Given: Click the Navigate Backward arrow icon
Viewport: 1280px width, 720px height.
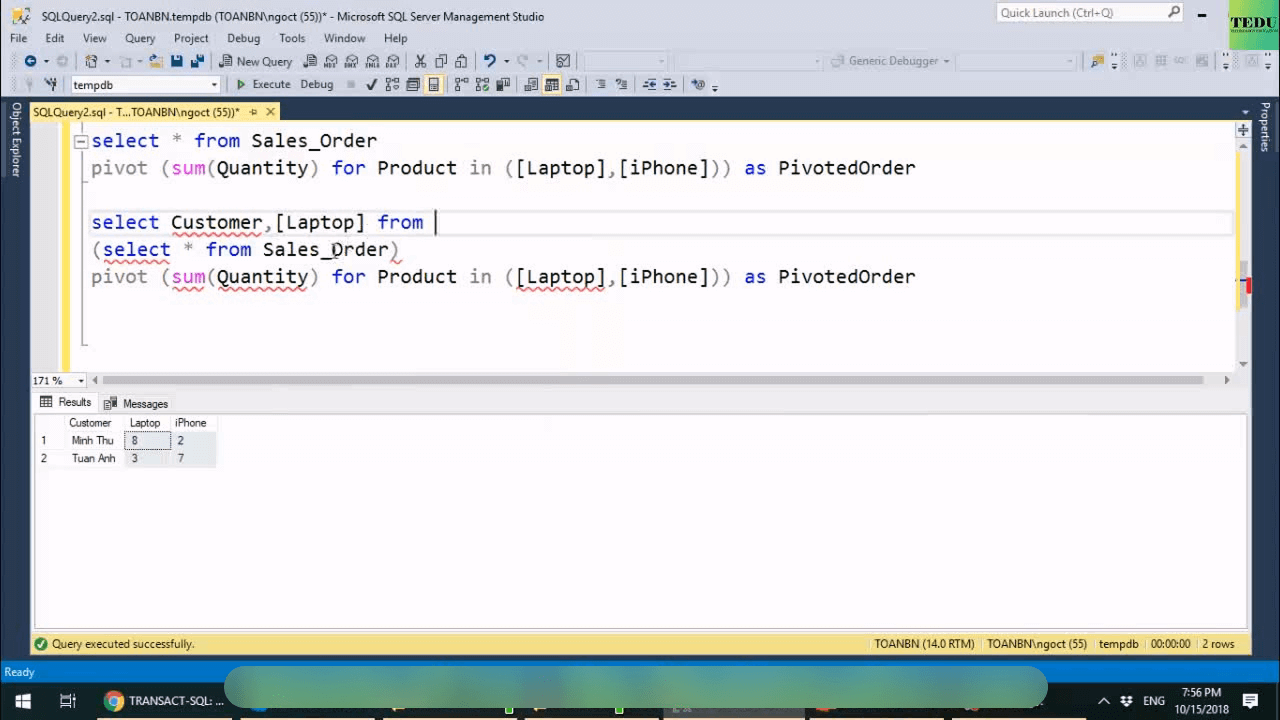Looking at the screenshot, I should pos(30,61).
